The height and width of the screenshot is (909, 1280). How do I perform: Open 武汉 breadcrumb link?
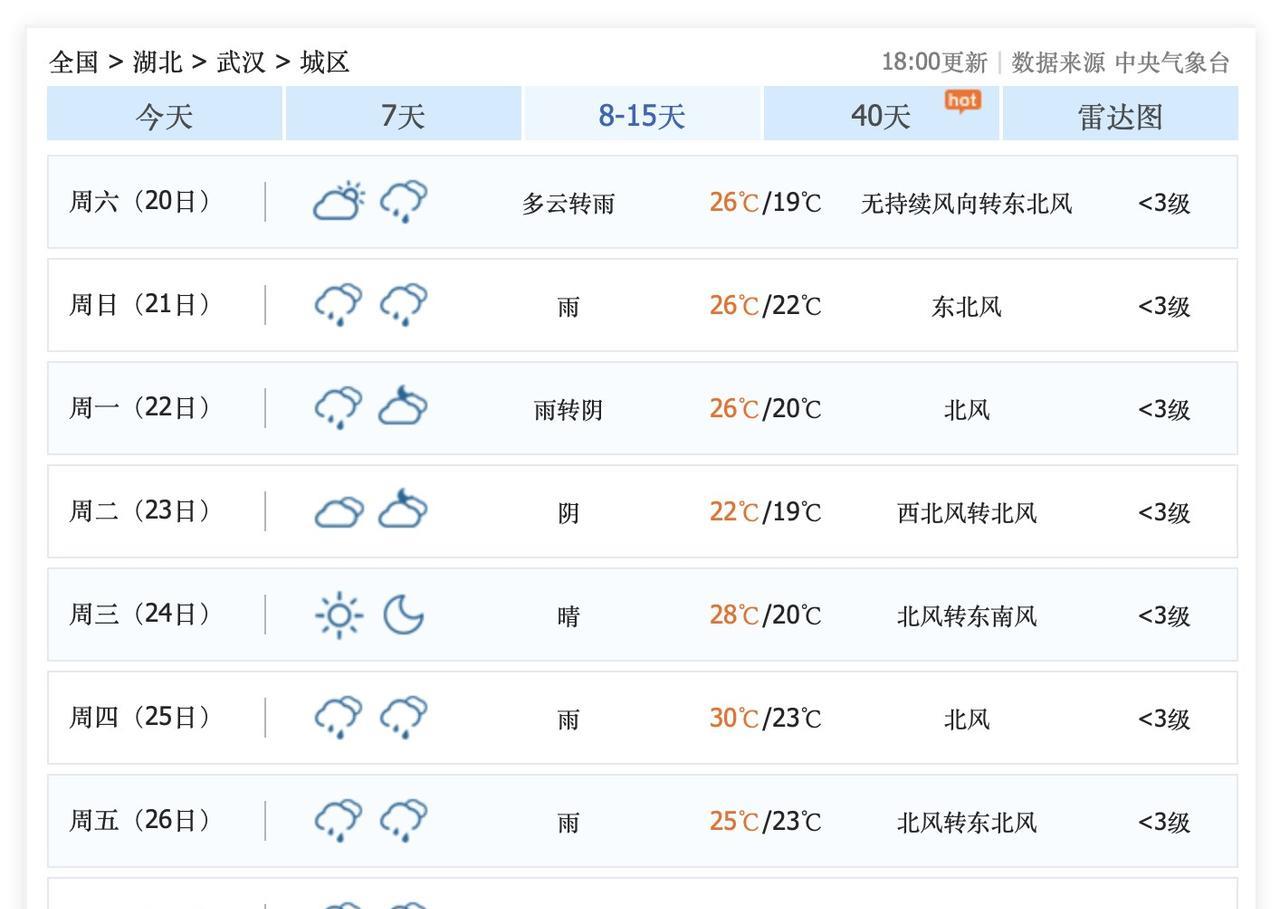click(x=242, y=62)
